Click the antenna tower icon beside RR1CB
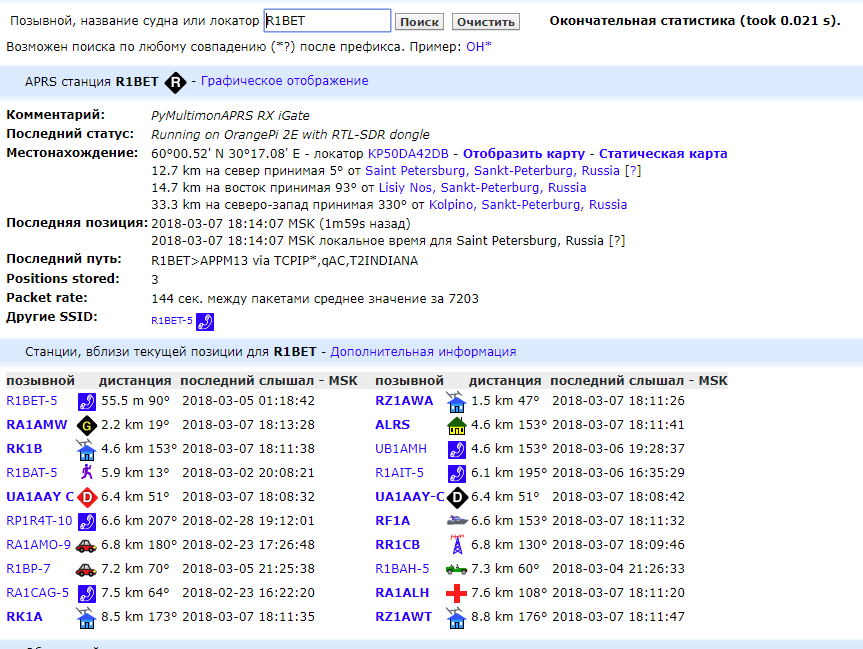The image size is (863, 649). point(456,545)
